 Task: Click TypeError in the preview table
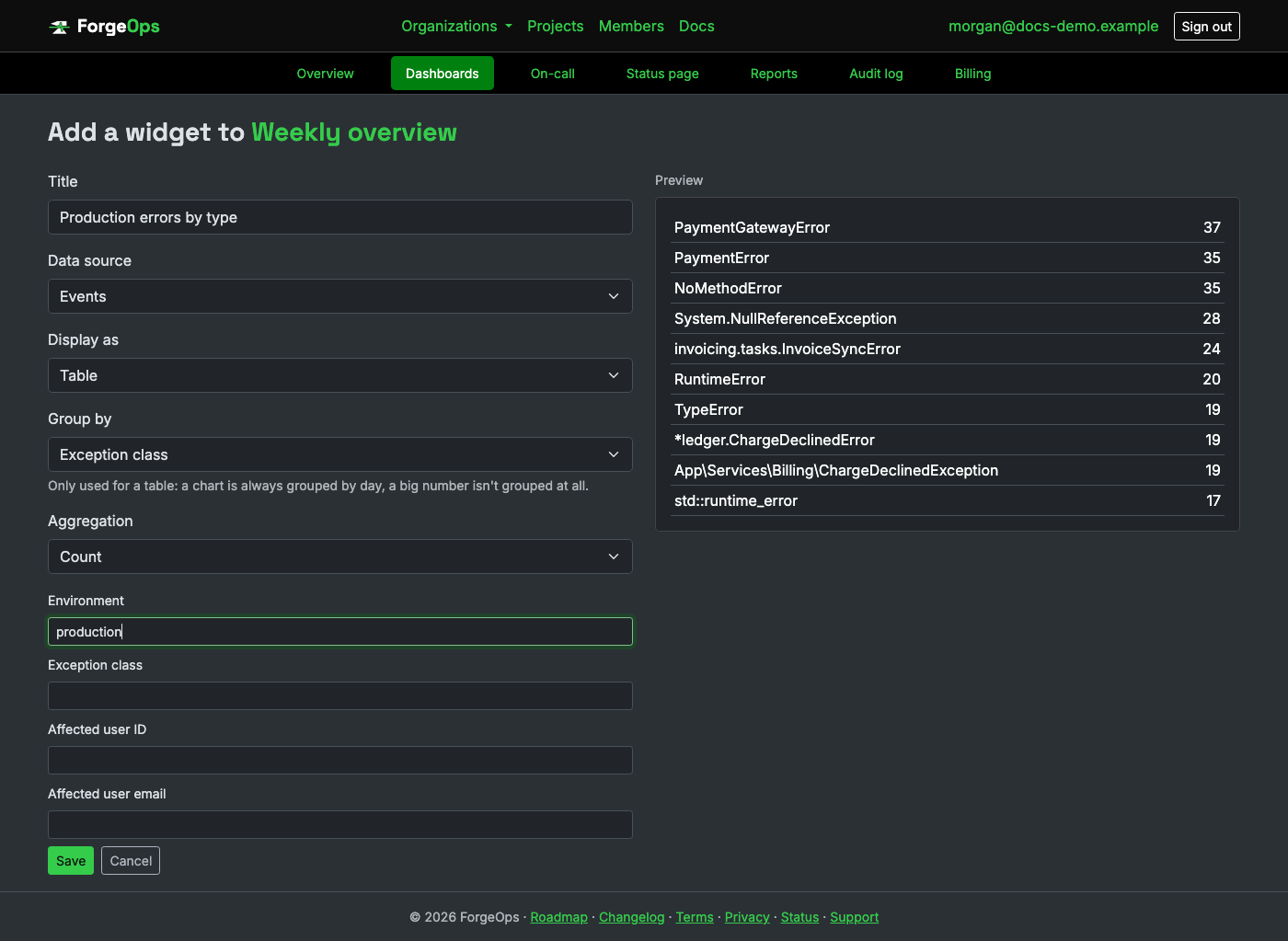point(948,409)
